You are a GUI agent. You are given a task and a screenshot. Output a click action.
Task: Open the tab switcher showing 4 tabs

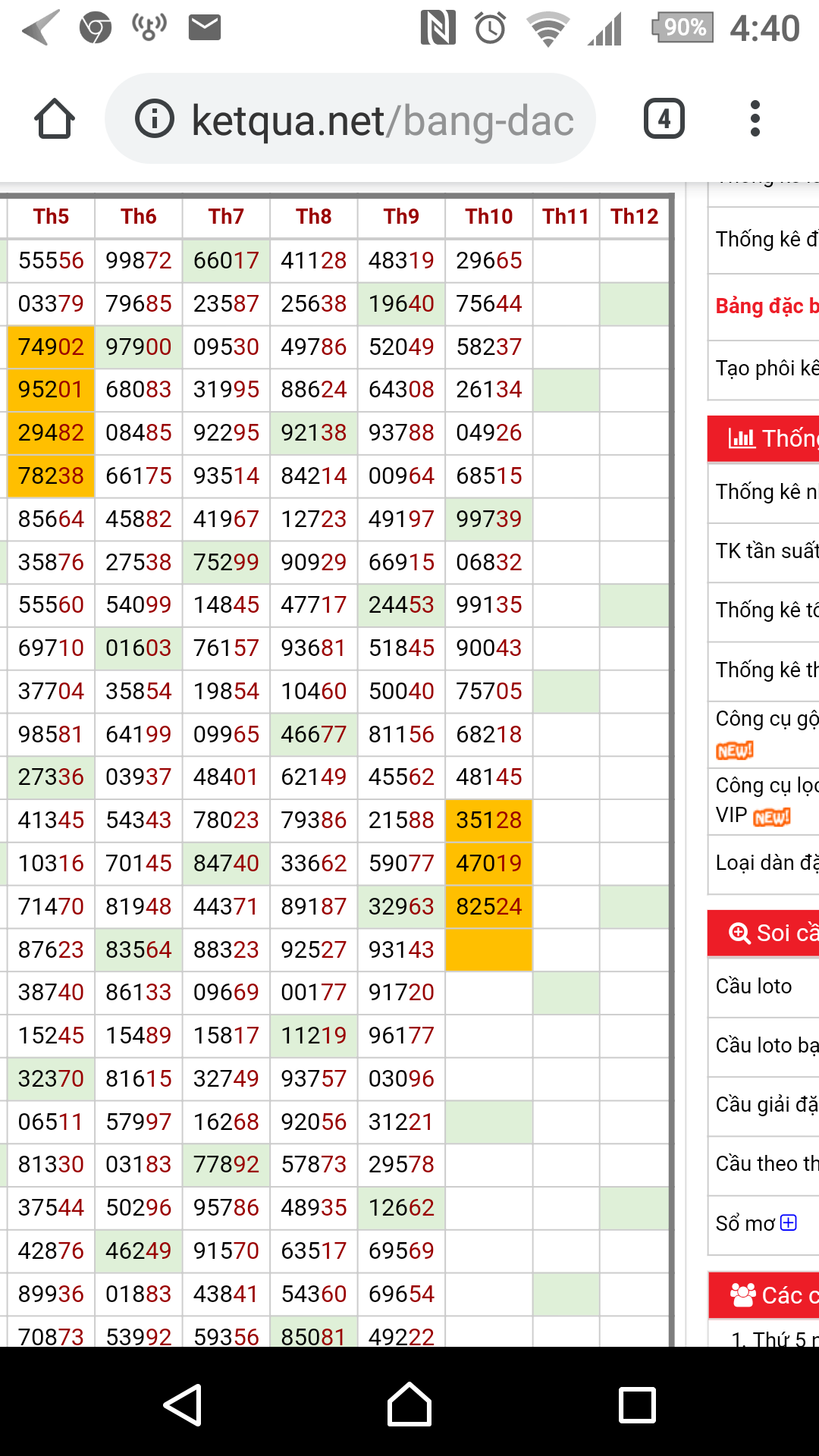(664, 119)
